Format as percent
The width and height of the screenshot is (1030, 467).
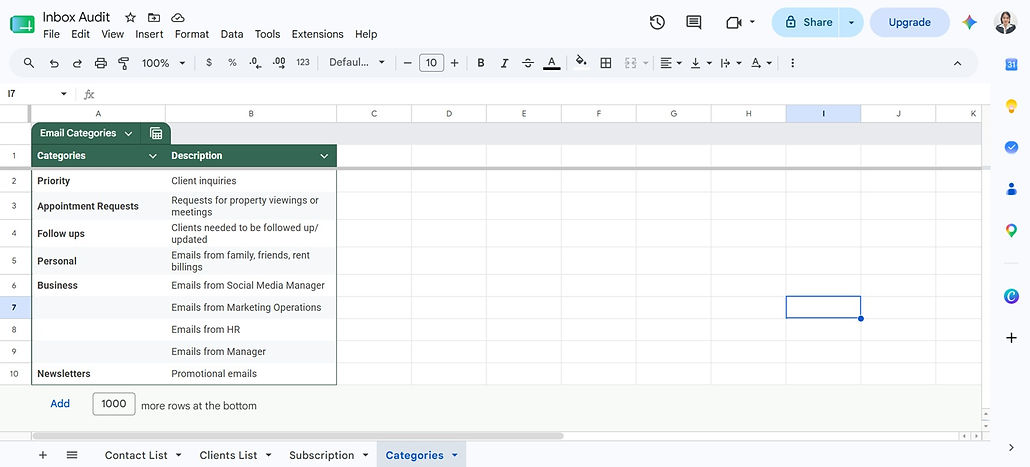click(x=232, y=63)
